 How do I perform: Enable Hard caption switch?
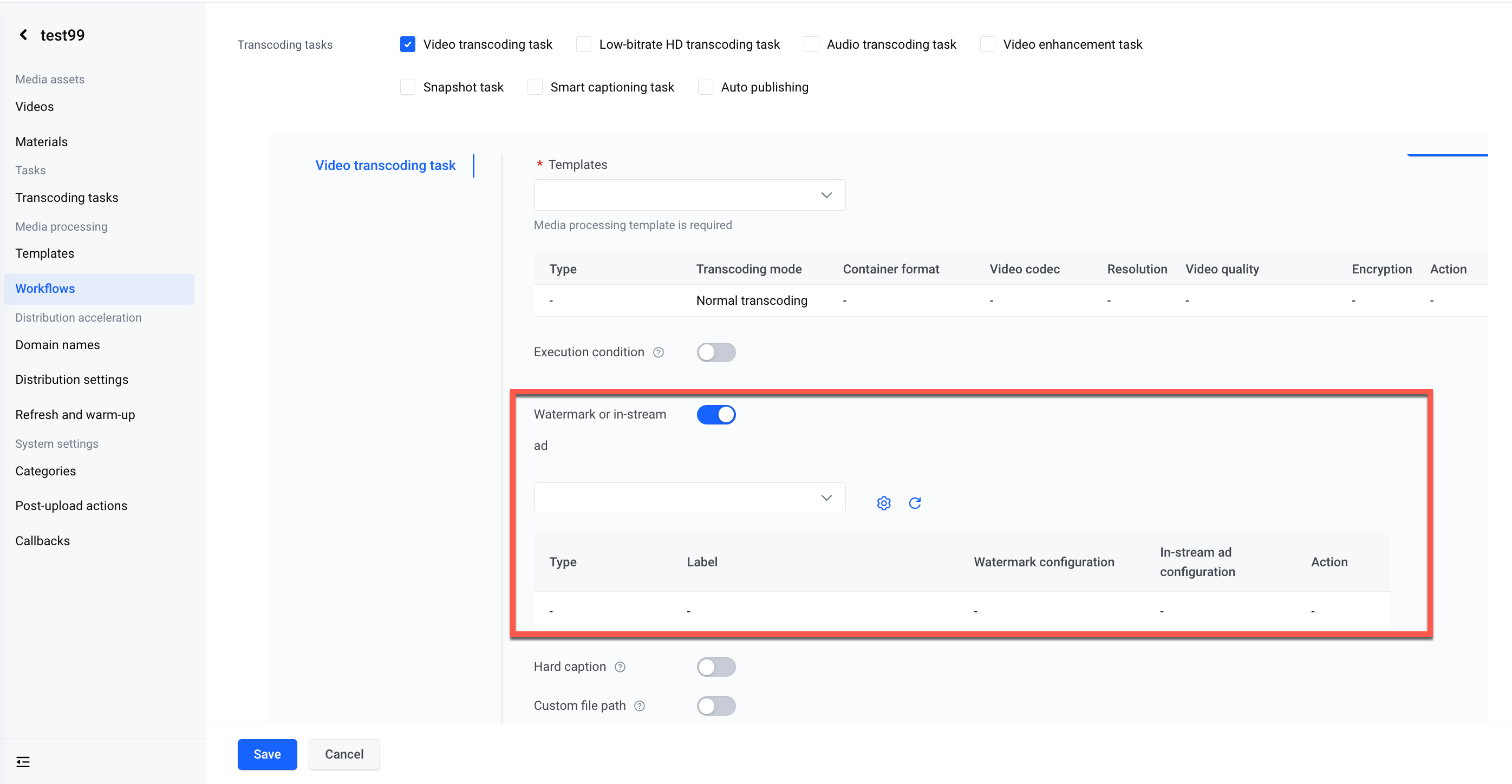[x=716, y=667]
